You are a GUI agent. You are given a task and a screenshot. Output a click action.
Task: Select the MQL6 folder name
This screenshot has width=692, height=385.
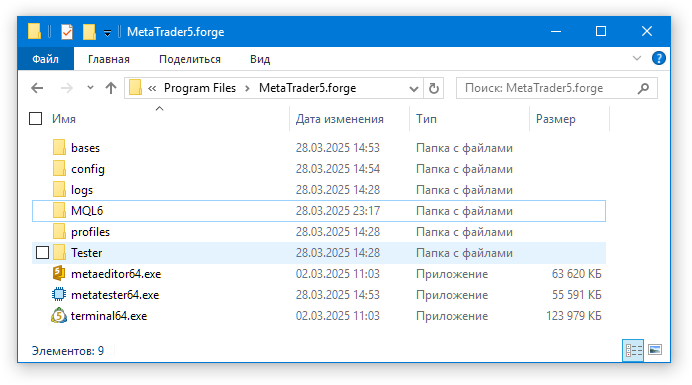[x=87, y=211]
